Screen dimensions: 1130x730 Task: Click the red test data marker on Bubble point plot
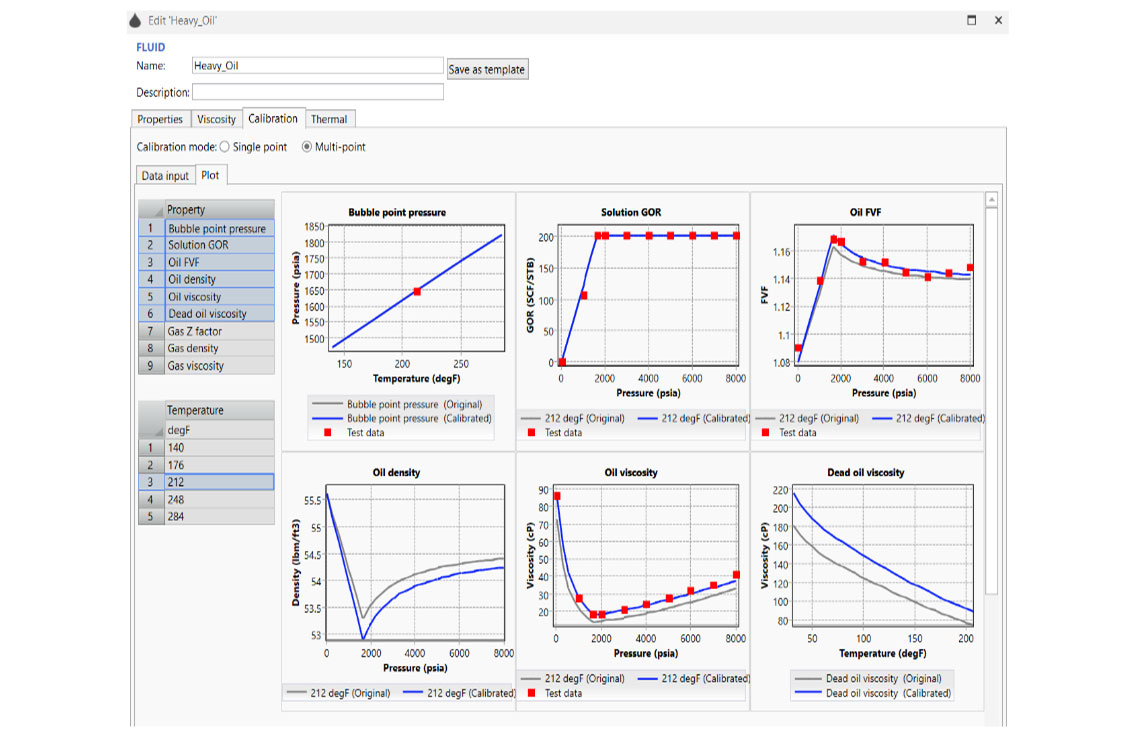coord(417,291)
